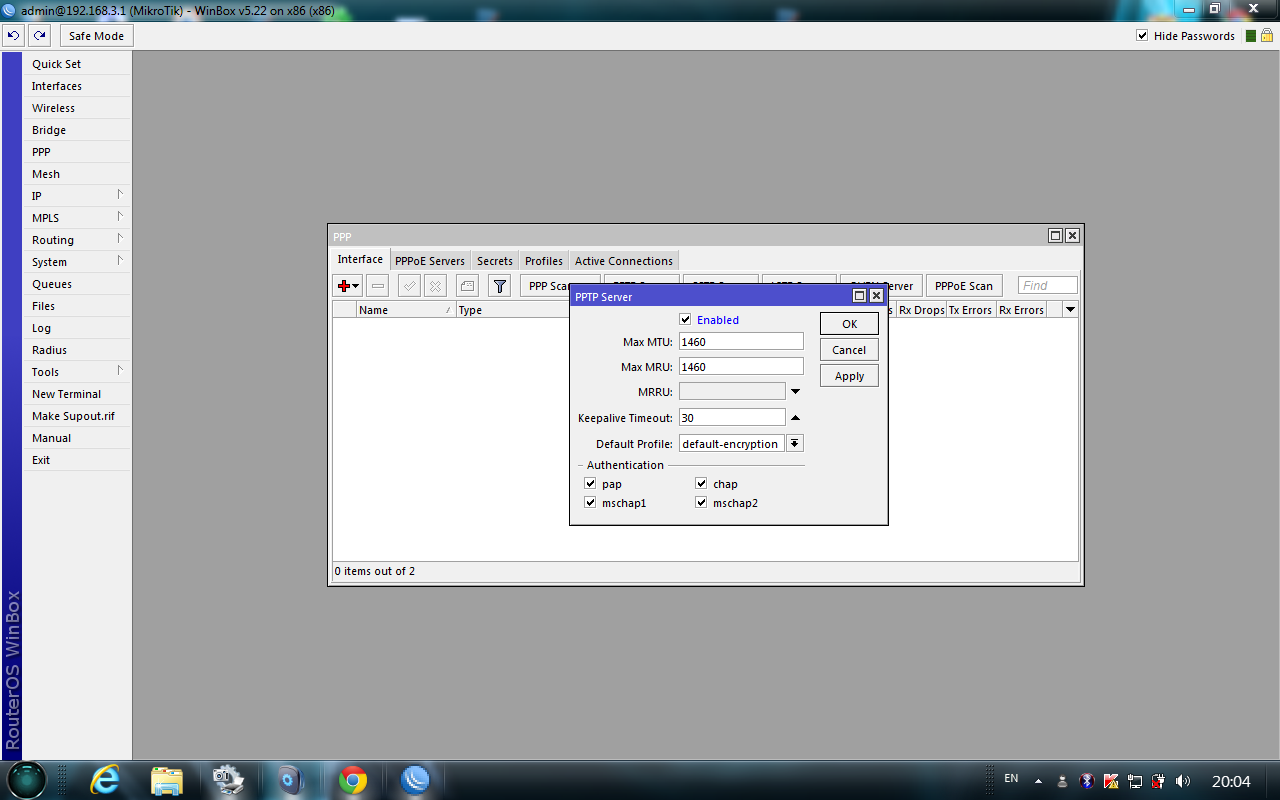The image size is (1280, 800).
Task: Open the Default Profile dropdown
Action: [x=795, y=443]
